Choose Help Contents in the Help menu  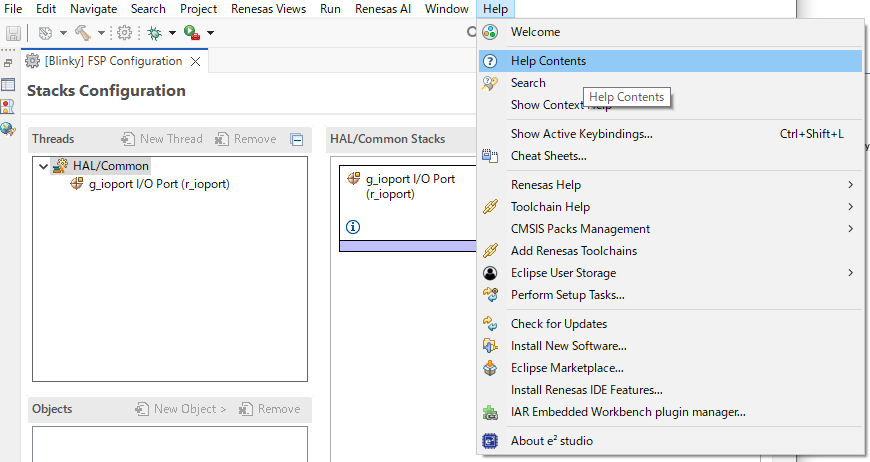670,61
